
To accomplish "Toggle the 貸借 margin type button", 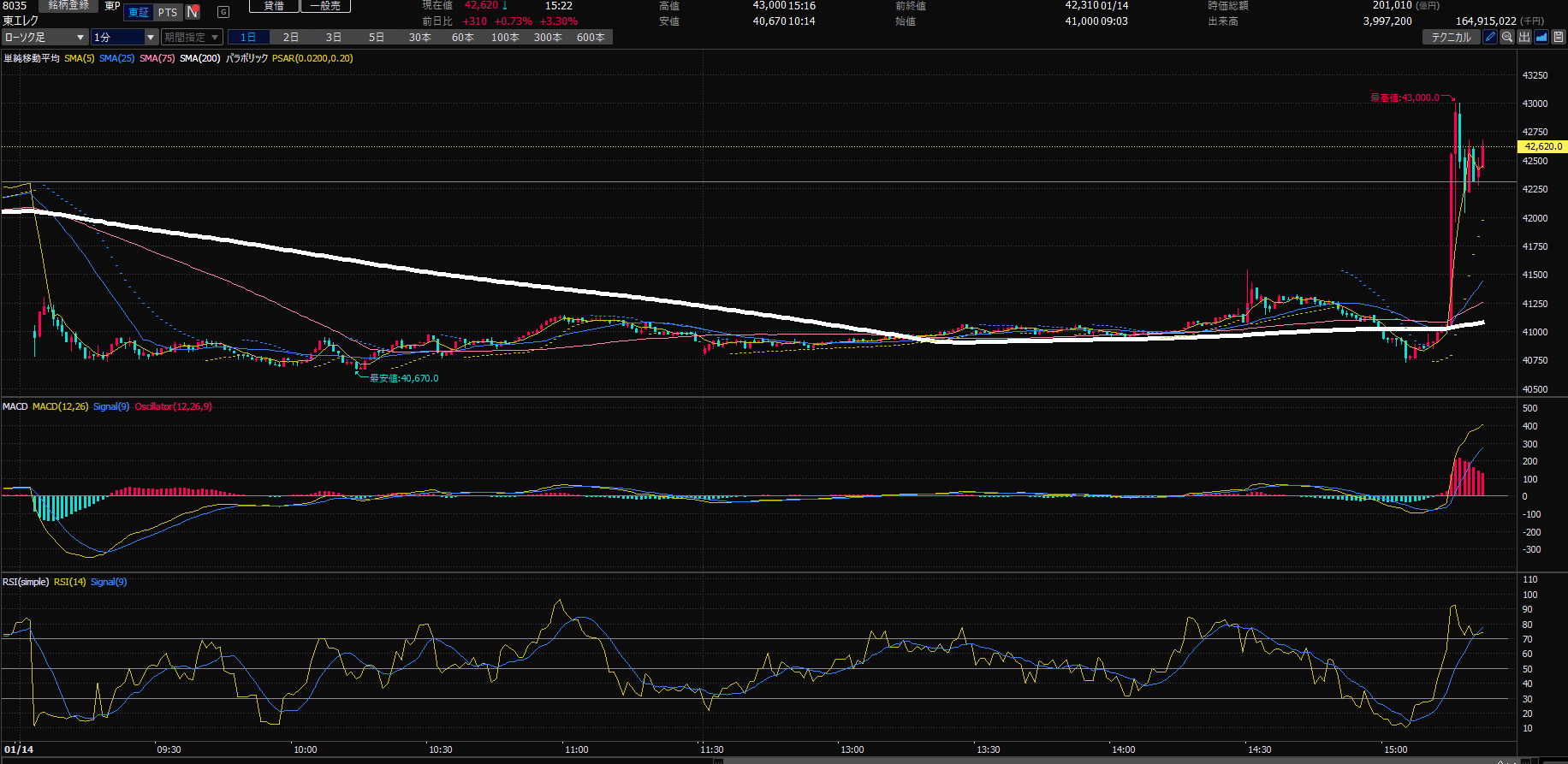I will 274,6.
